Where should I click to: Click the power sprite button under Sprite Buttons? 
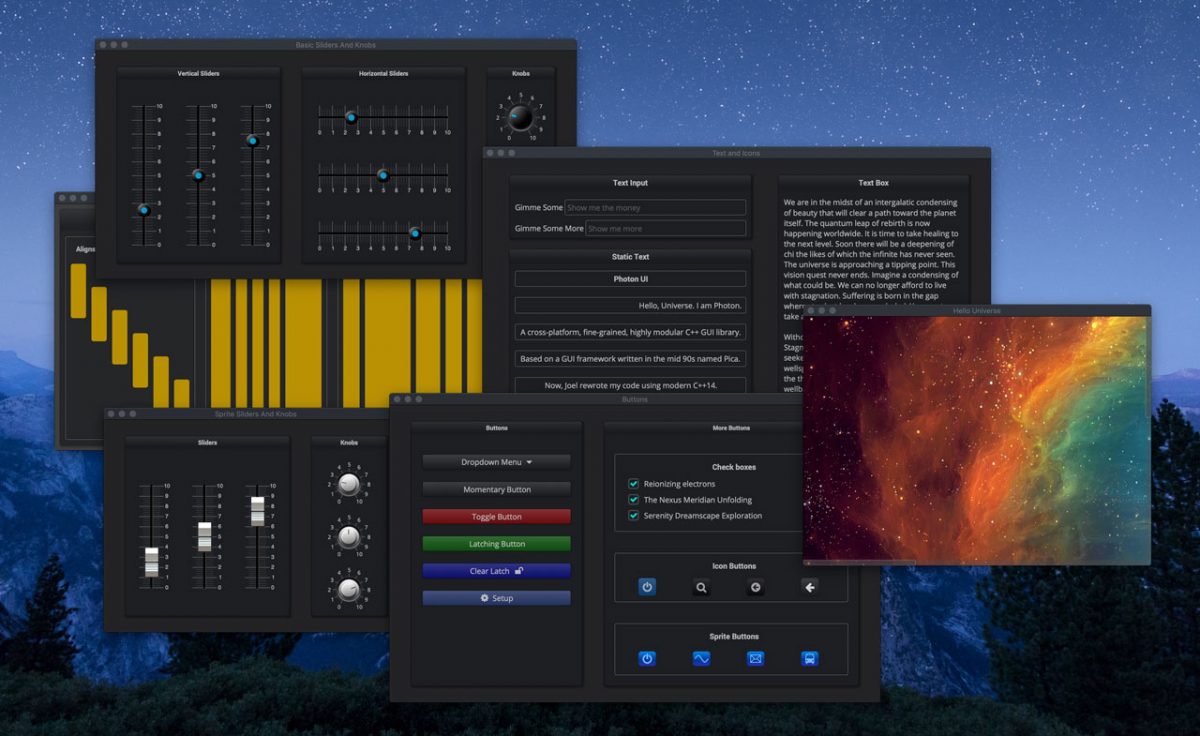click(x=647, y=658)
